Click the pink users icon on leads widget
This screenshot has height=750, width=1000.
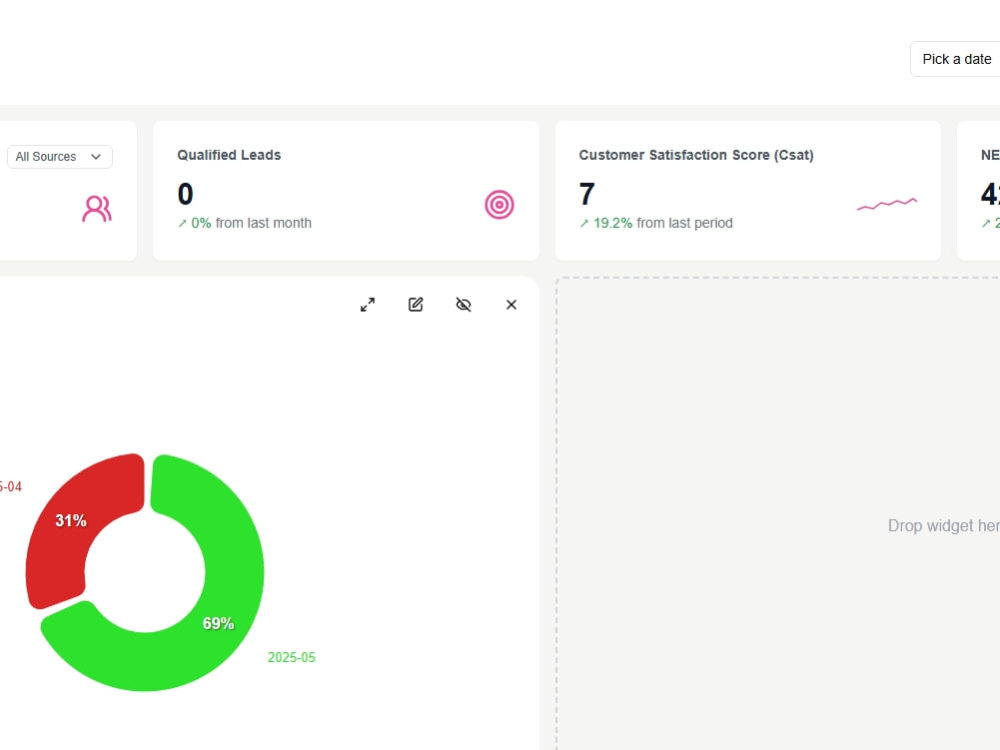95,208
